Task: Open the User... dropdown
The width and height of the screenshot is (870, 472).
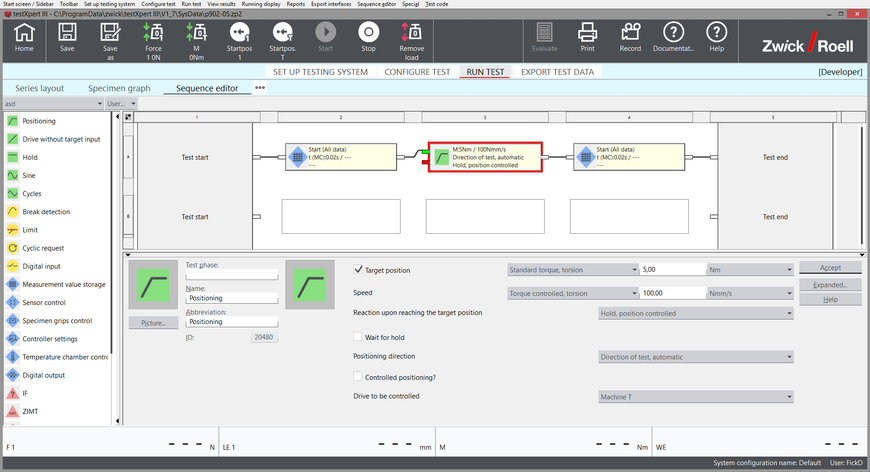Action: pyautogui.click(x=121, y=104)
